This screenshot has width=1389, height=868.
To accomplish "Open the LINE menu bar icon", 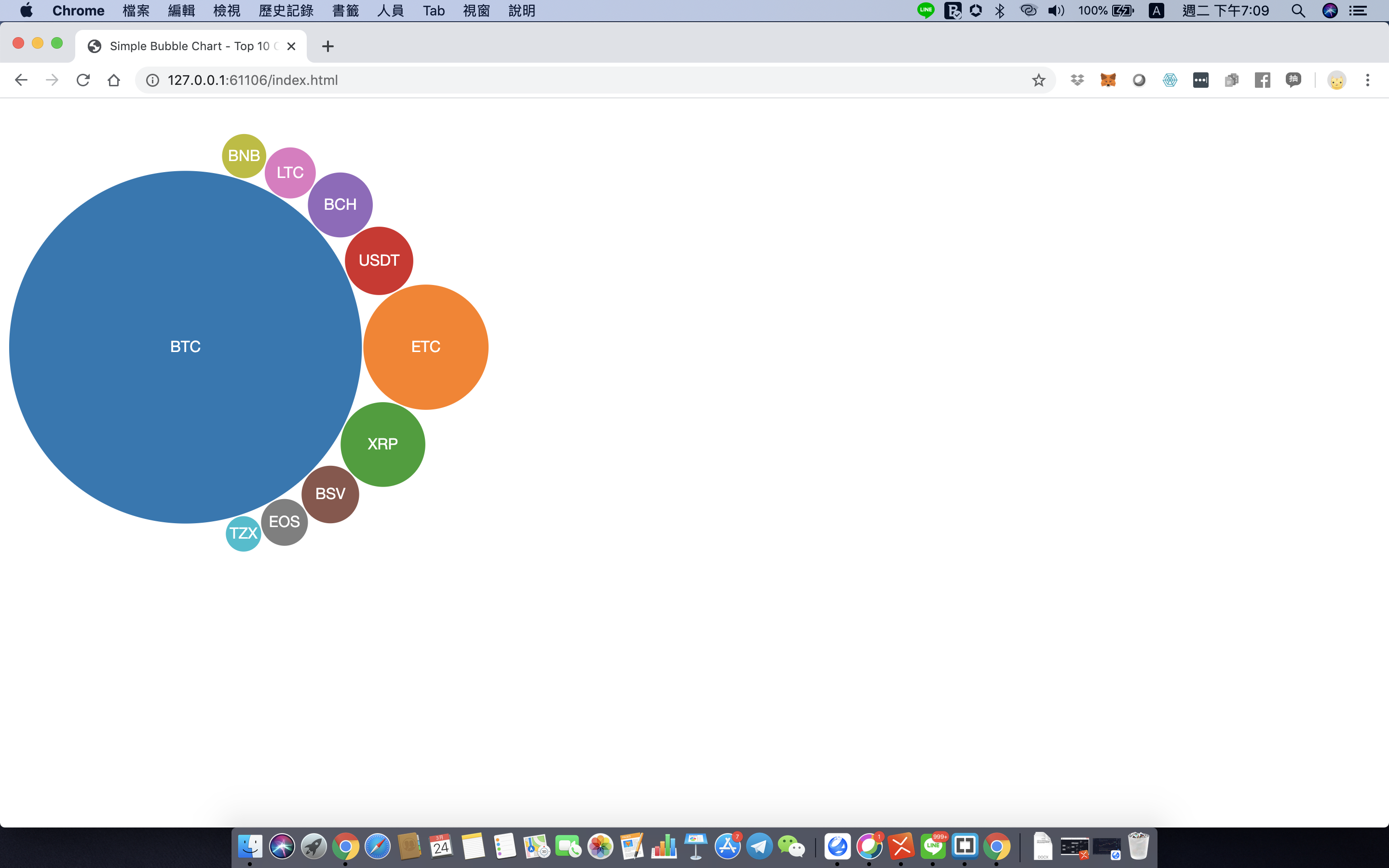I will click(926, 10).
